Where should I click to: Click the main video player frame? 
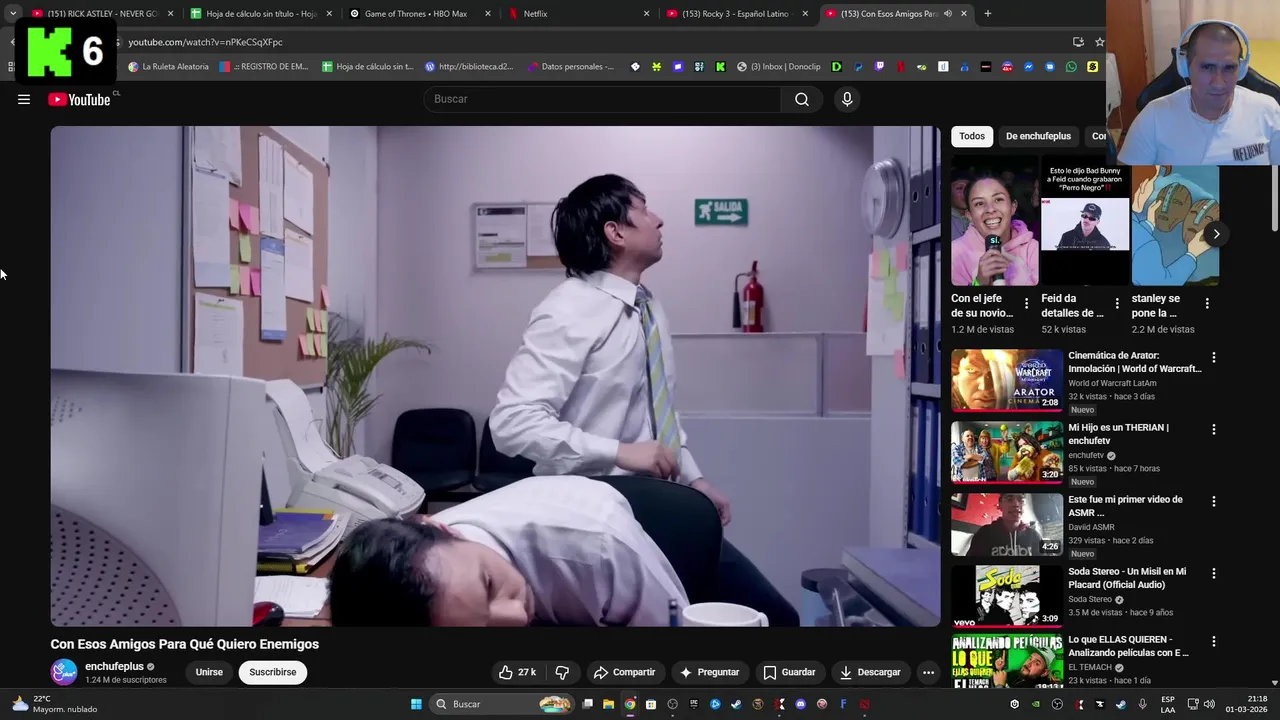(x=495, y=376)
